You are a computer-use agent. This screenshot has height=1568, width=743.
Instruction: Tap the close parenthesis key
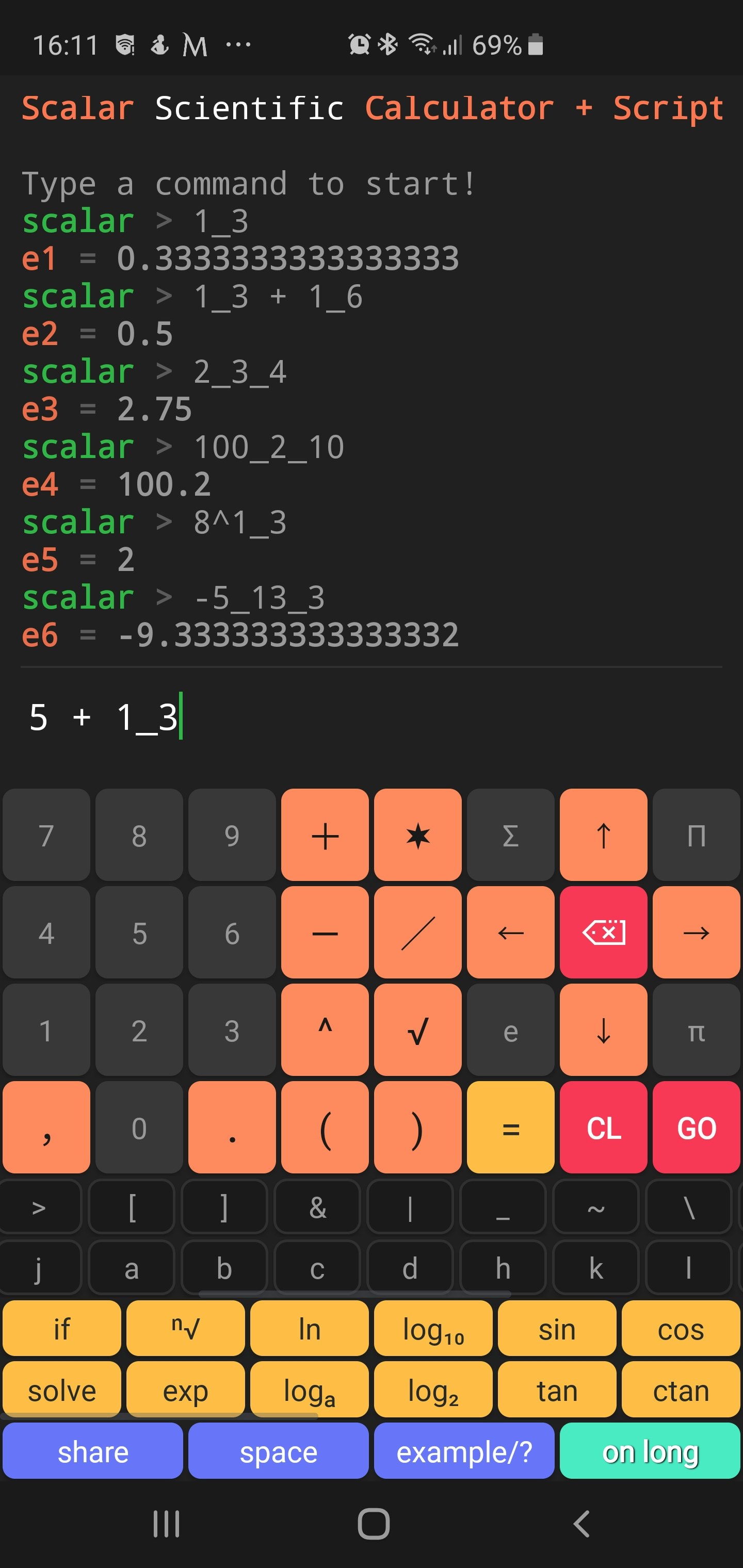point(418,1126)
